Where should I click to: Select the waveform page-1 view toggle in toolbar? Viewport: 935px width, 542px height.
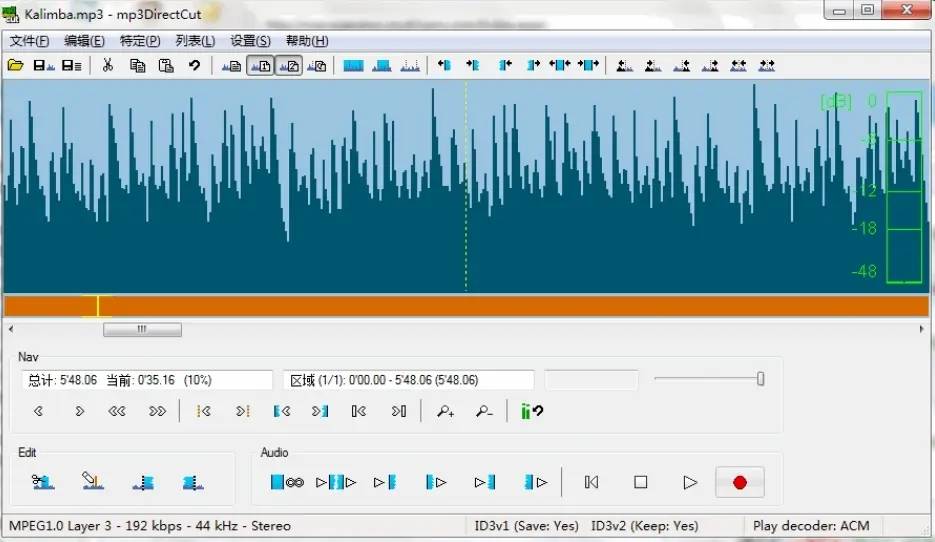[260, 66]
